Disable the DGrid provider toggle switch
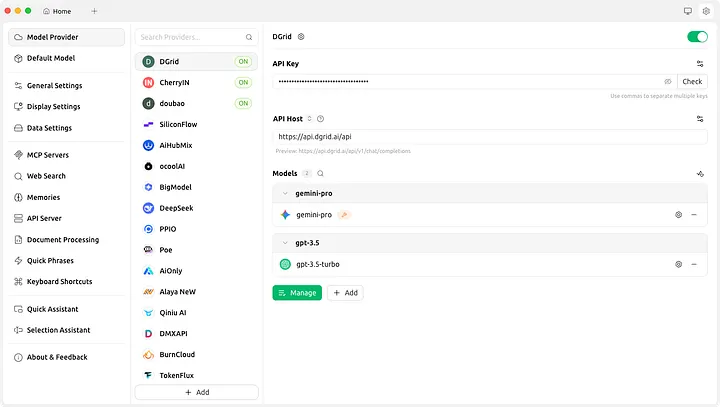Viewport: 720px width, 407px height. click(x=696, y=37)
